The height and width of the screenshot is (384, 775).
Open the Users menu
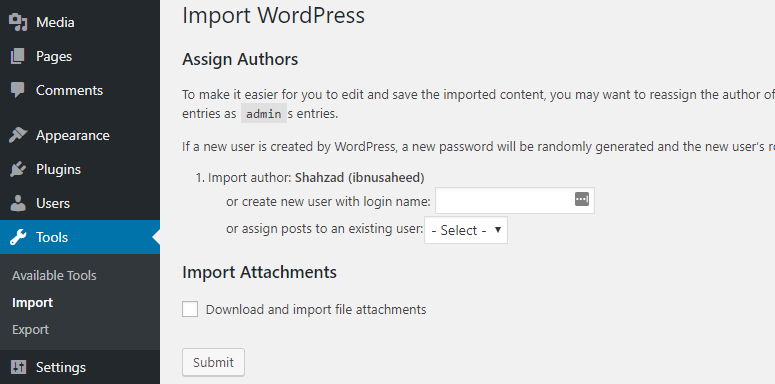80,203
